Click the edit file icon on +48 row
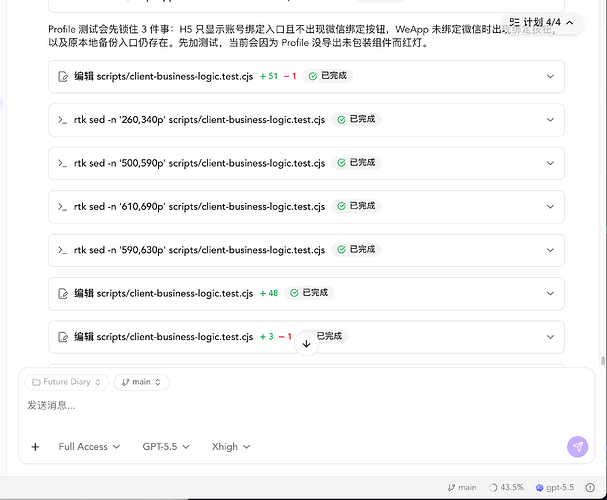Screen dimensions: 607x500 point(63,293)
